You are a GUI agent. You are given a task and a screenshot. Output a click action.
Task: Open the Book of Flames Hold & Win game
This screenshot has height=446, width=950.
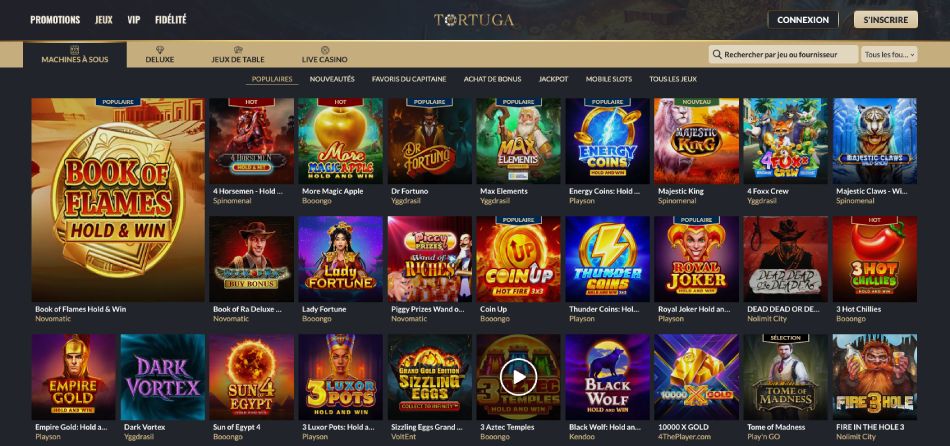pos(118,200)
